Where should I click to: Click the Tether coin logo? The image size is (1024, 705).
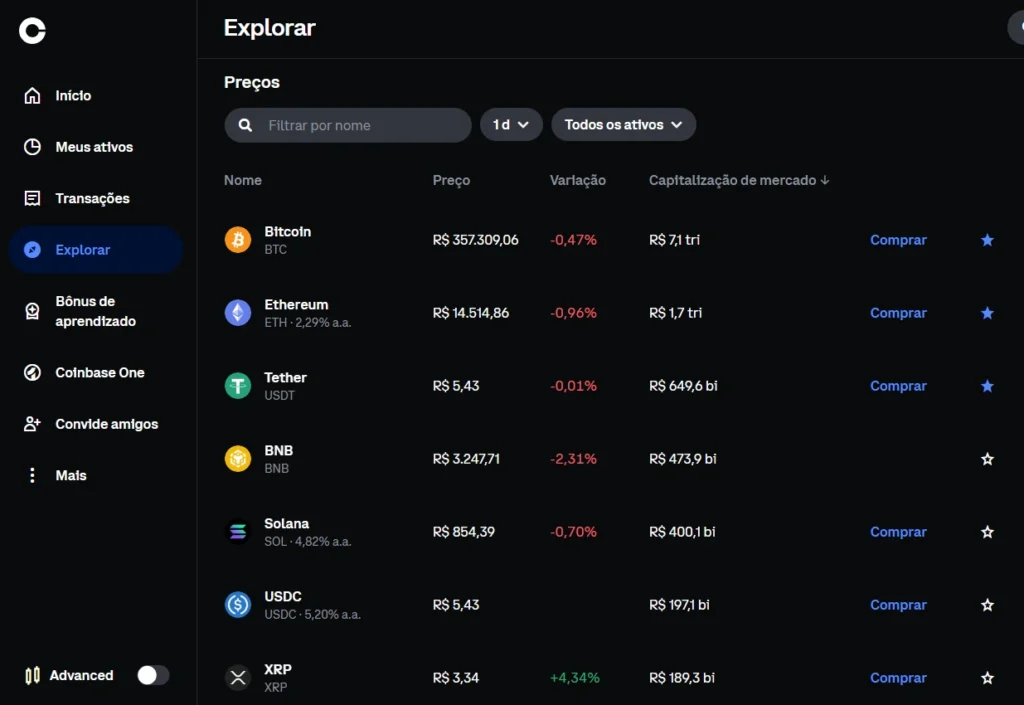coord(238,386)
